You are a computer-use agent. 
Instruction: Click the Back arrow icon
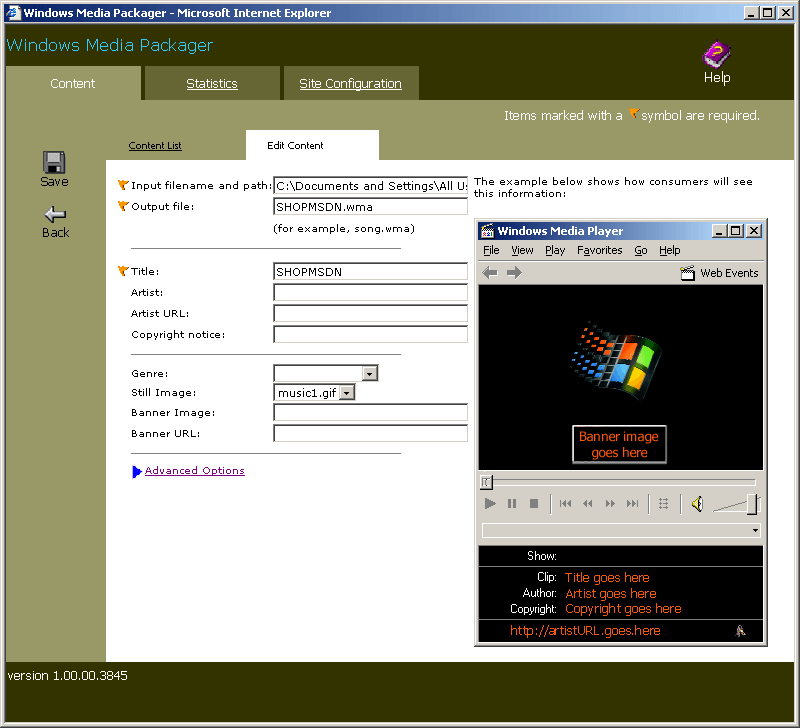coord(55,214)
